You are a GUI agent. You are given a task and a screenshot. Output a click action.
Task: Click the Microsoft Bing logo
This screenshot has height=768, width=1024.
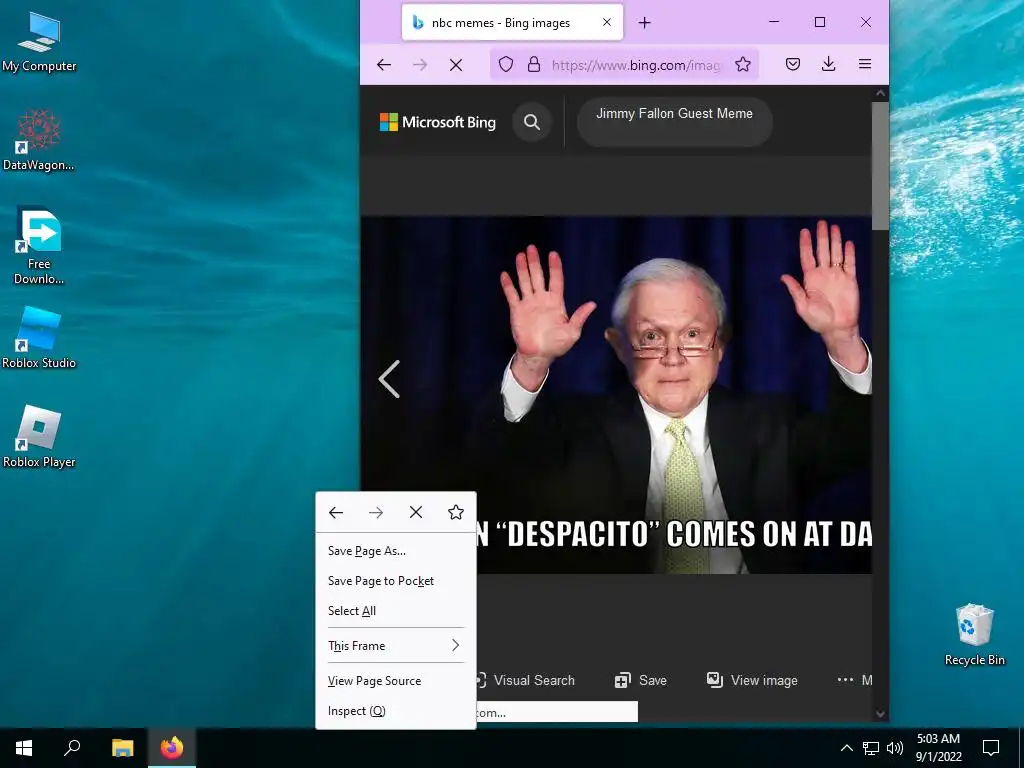[438, 122]
